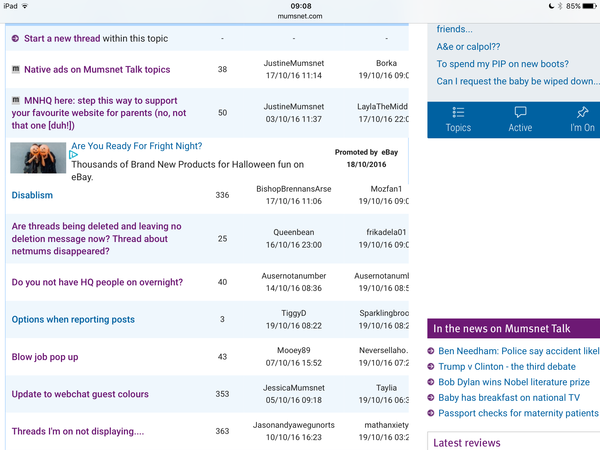The height and width of the screenshot is (450, 600).
Task: Open 'Ben Needham: Police say accident' news link
Action: tap(519, 351)
